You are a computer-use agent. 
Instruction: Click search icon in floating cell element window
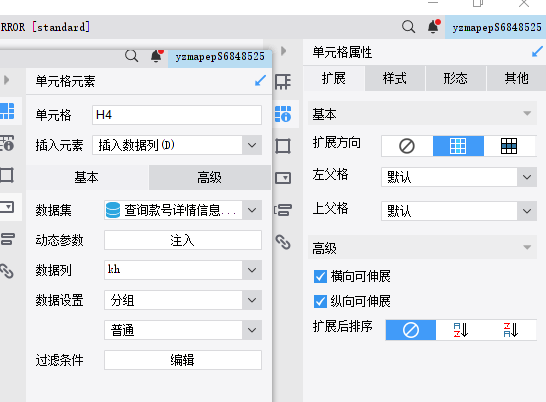click(x=131, y=56)
